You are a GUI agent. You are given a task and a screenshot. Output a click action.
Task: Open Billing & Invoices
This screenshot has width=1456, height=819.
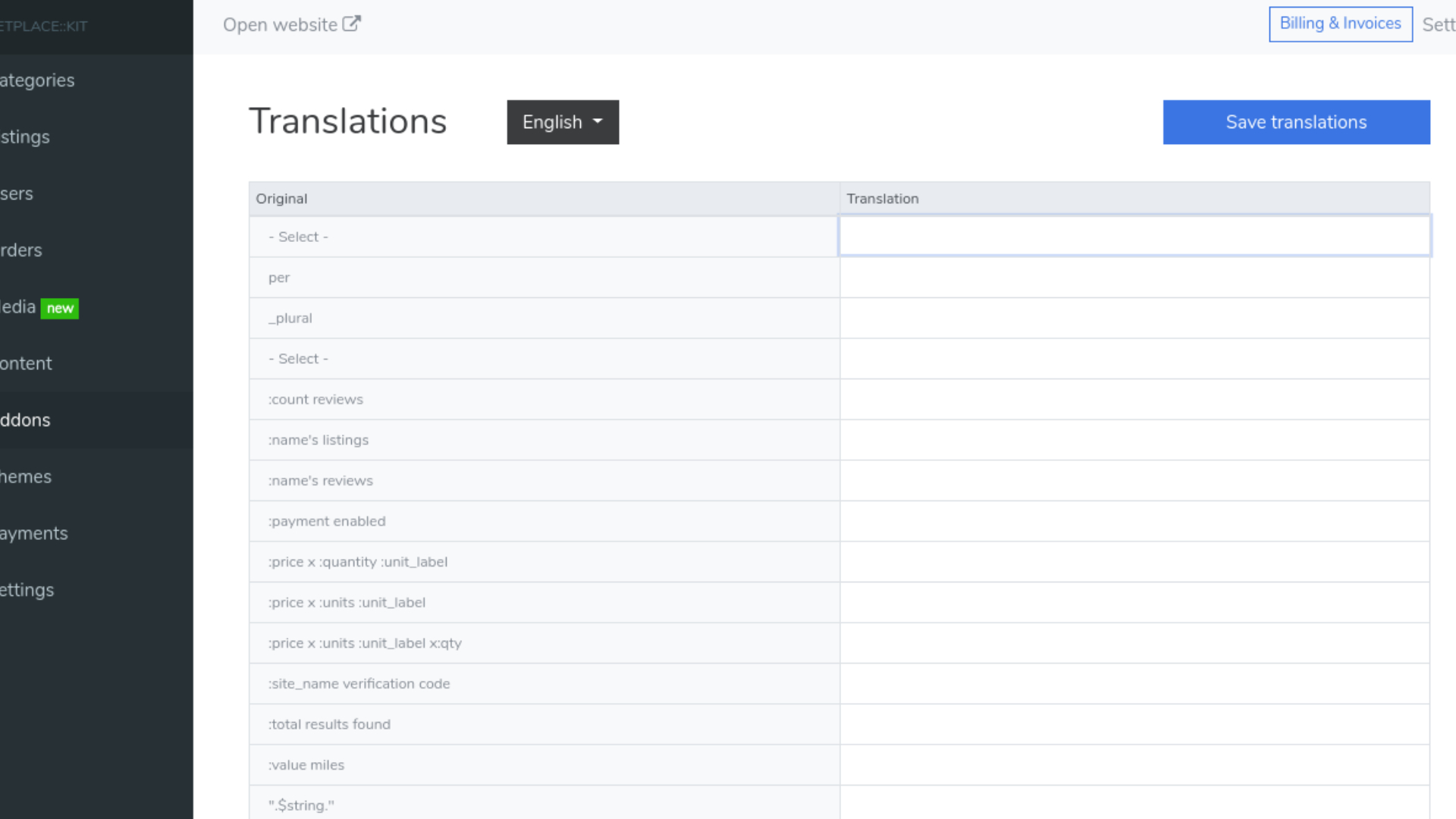point(1340,24)
